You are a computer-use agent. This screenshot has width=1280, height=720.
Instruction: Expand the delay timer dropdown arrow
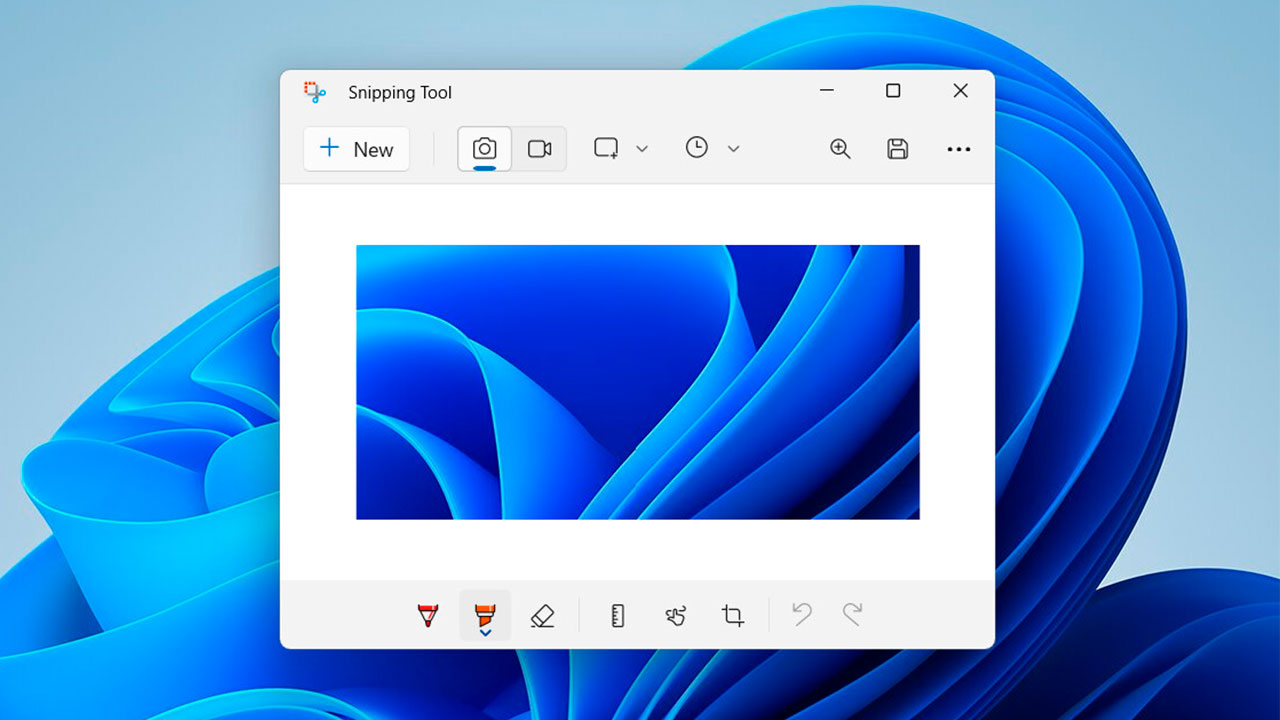[x=733, y=149]
